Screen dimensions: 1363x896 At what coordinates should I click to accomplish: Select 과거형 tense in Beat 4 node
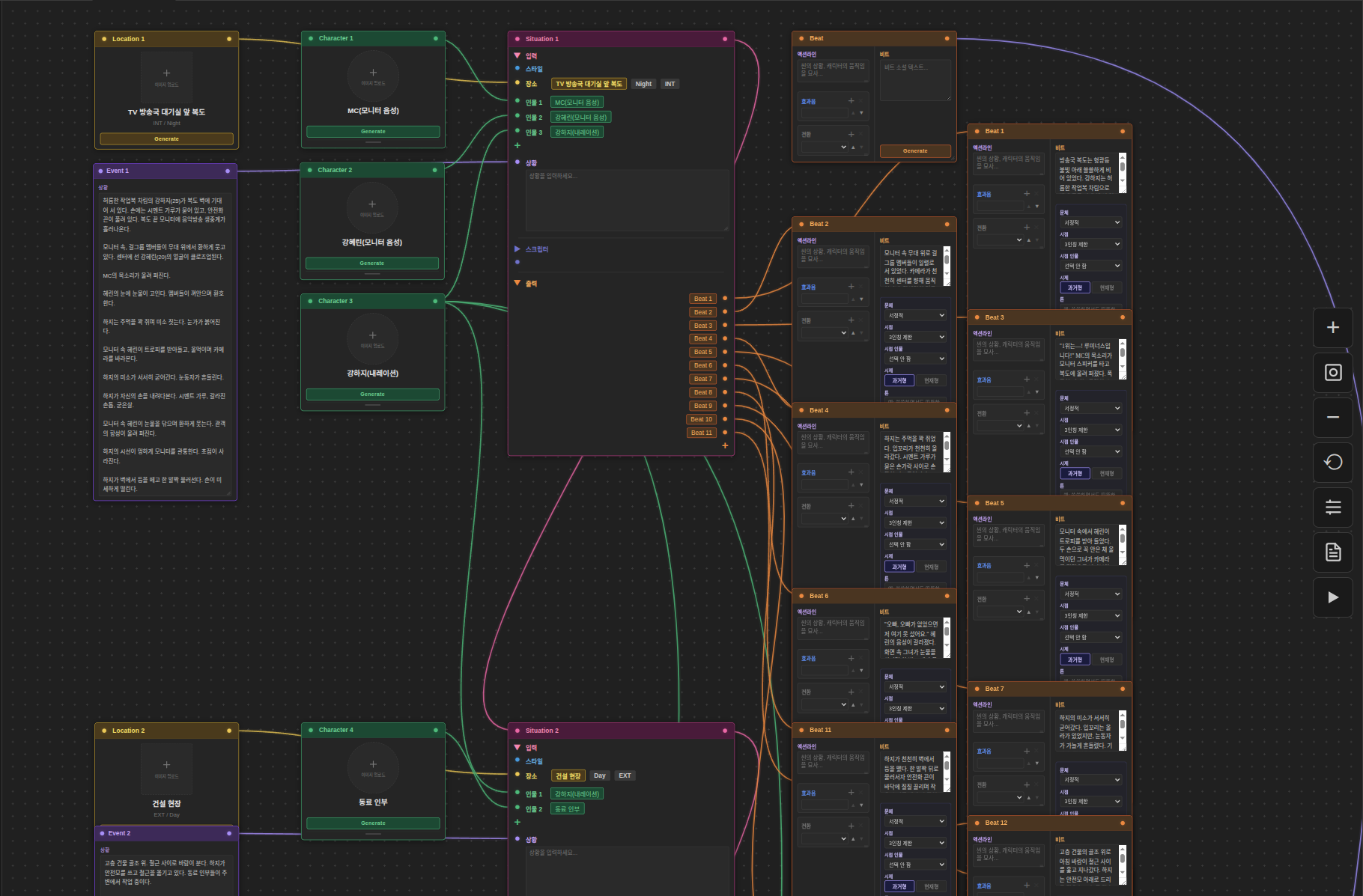click(x=899, y=567)
